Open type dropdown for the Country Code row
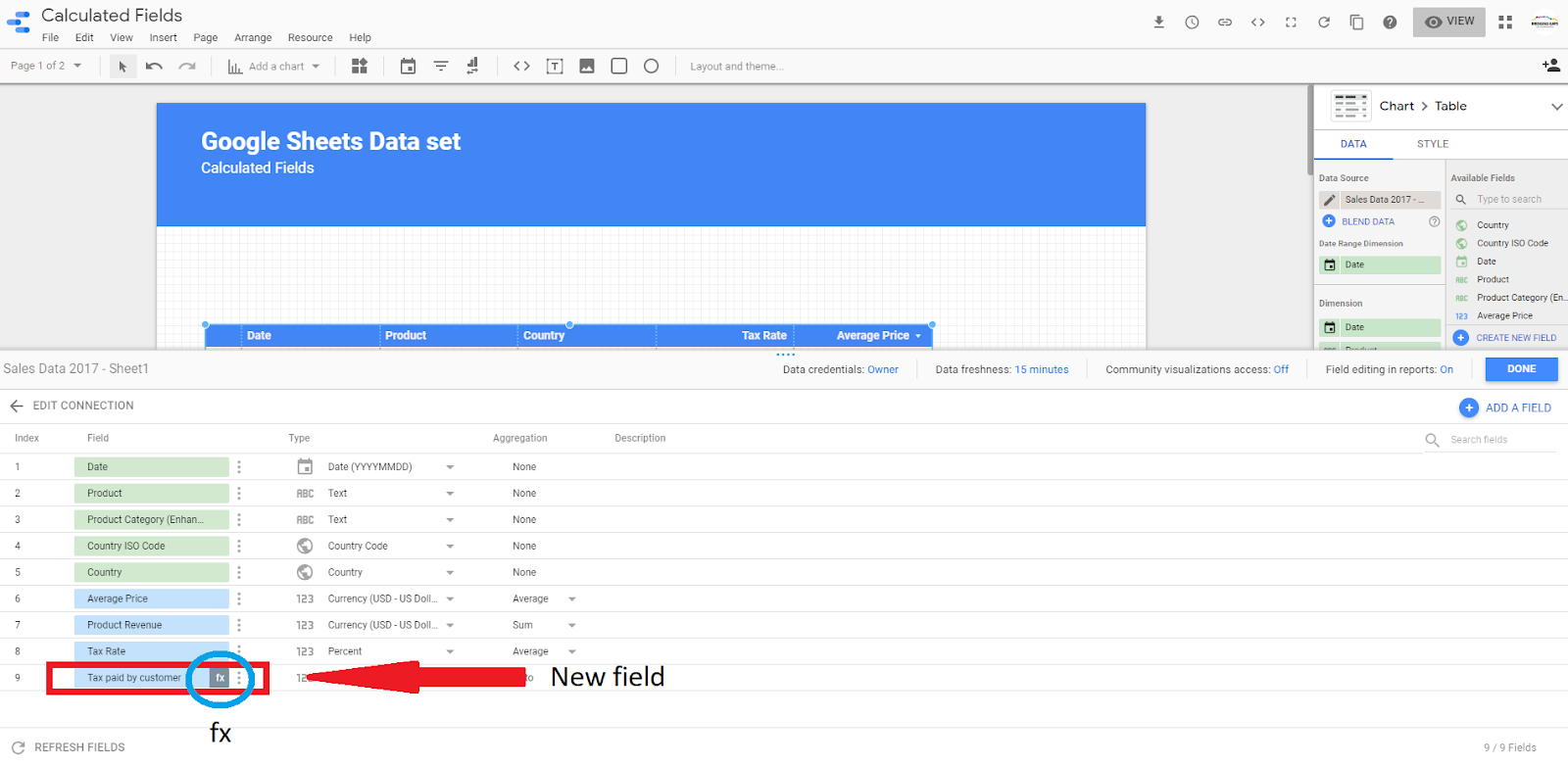The image size is (1568, 766). pos(450,547)
